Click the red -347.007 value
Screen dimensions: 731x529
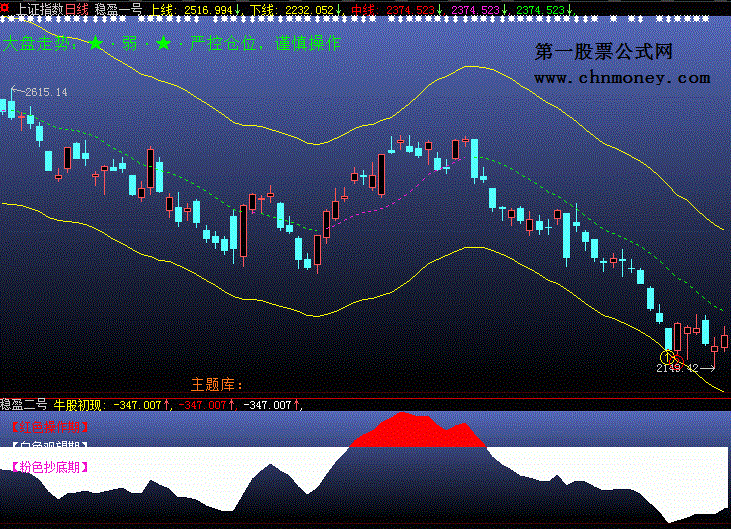(x=202, y=405)
